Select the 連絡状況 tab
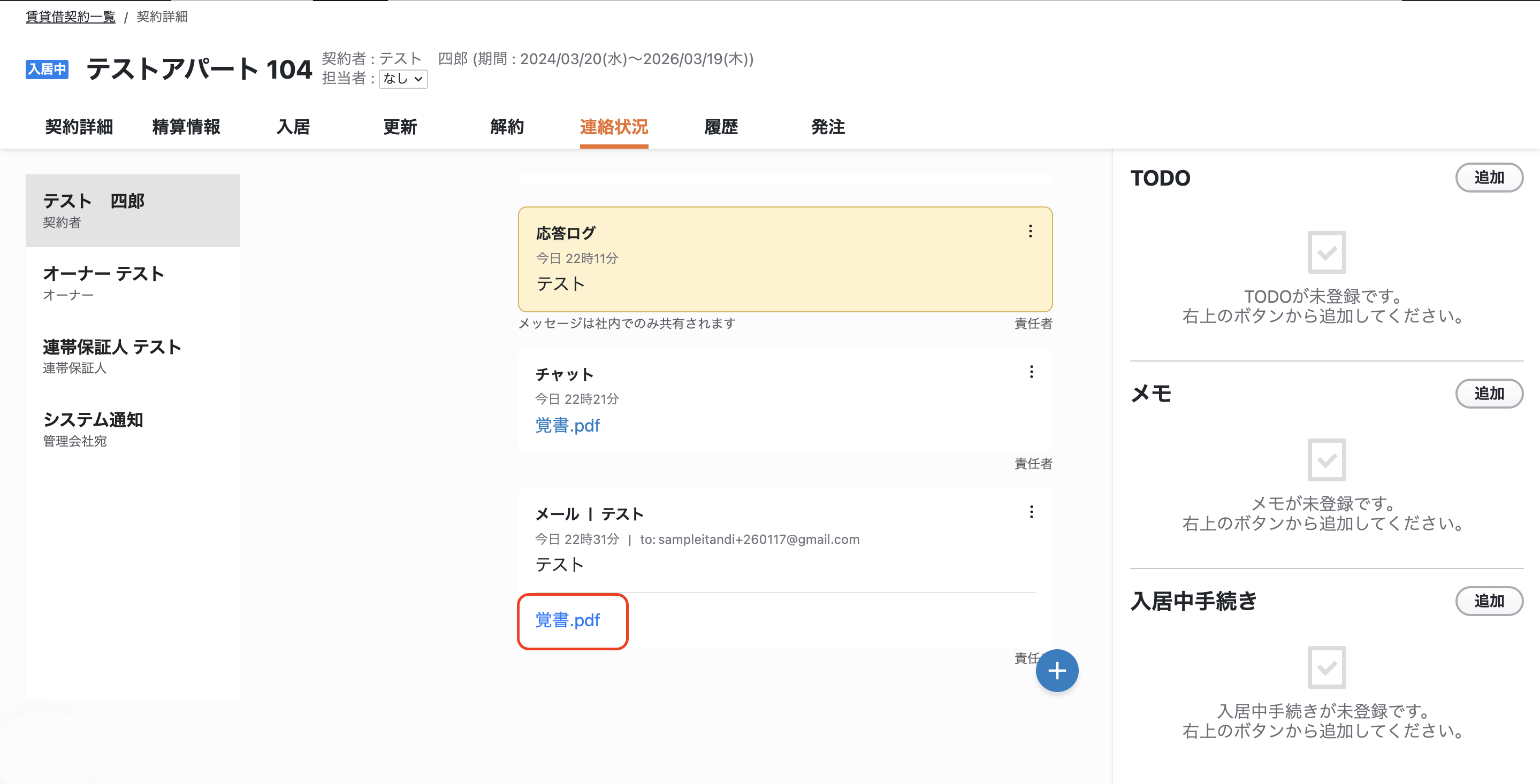 [x=614, y=127]
